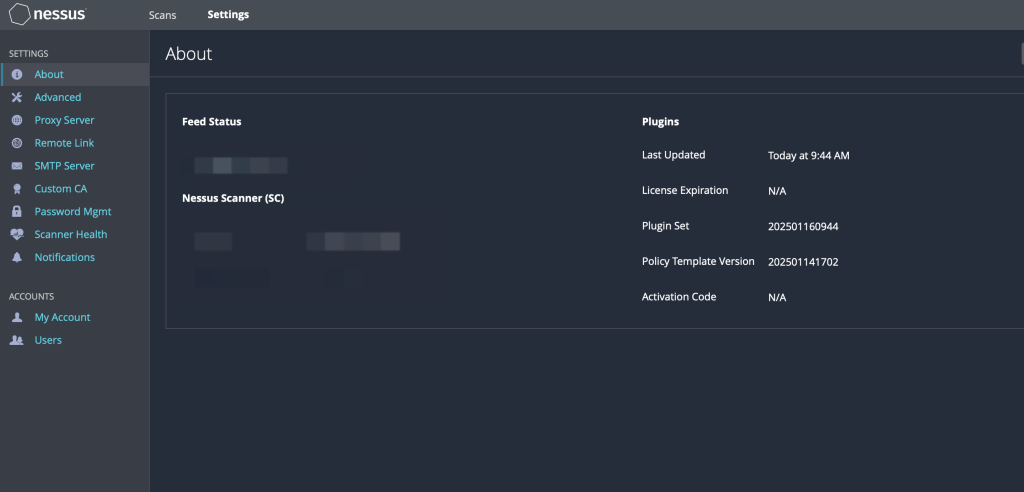Open Scanner Health page

coord(71,235)
